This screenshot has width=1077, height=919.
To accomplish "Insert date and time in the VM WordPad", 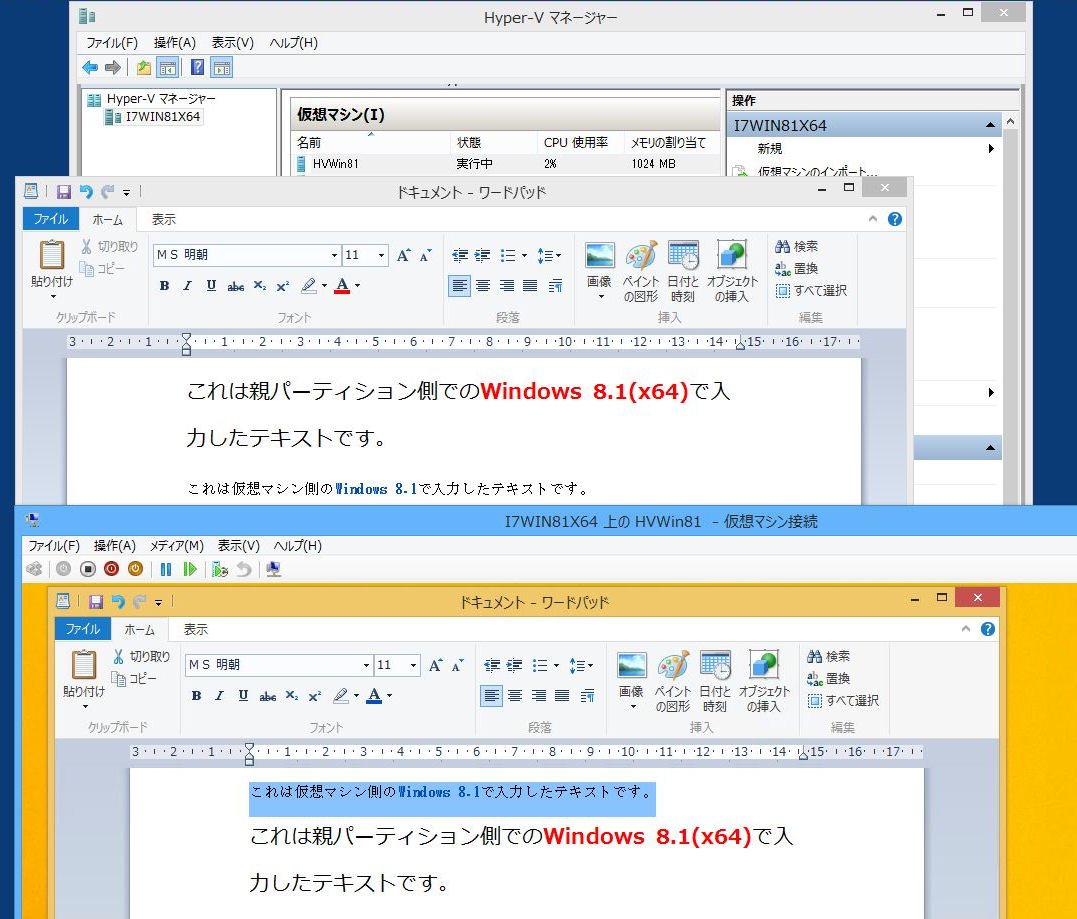I will pyautogui.click(x=715, y=680).
